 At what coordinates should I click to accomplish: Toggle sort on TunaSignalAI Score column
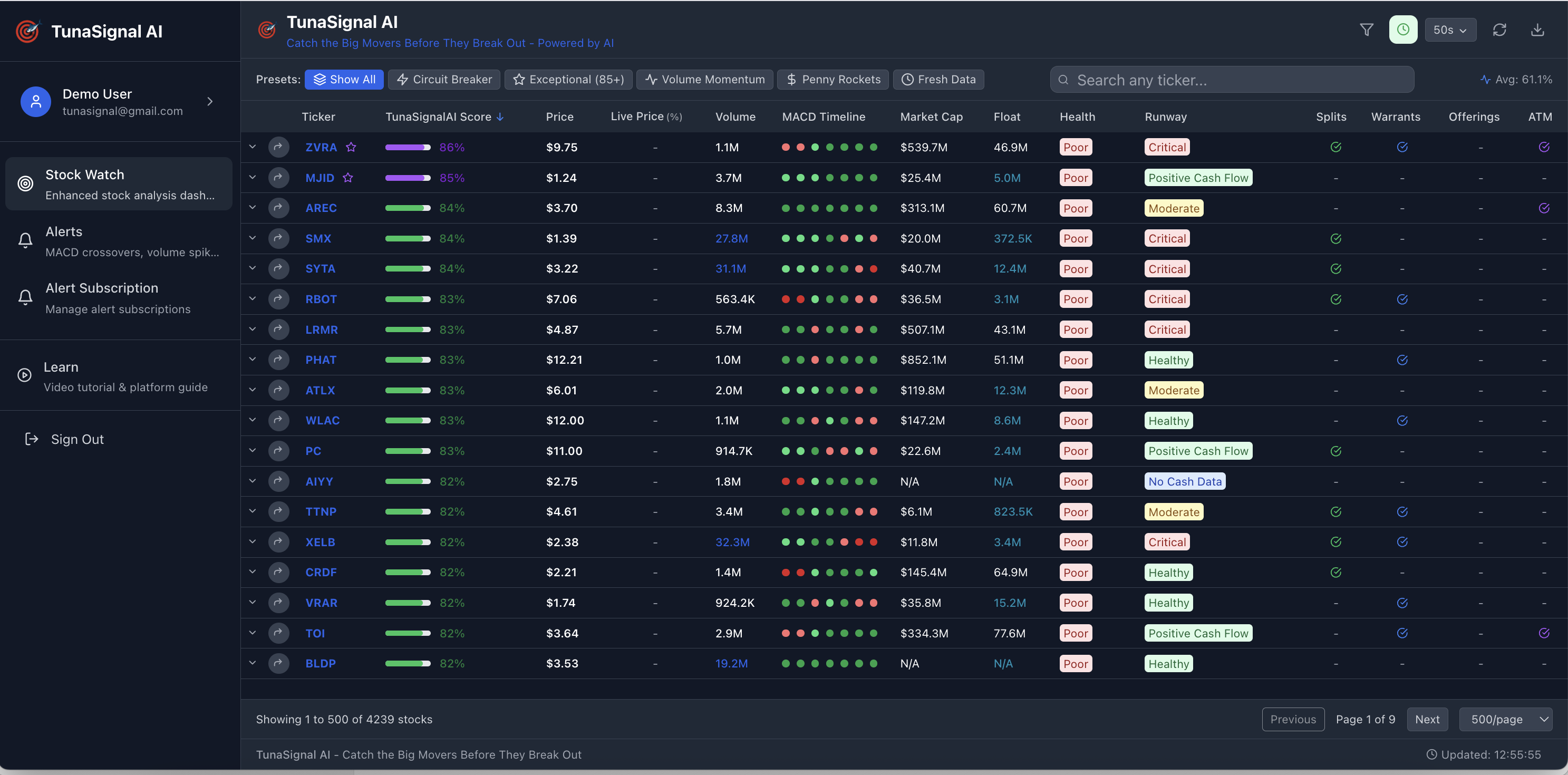point(444,117)
